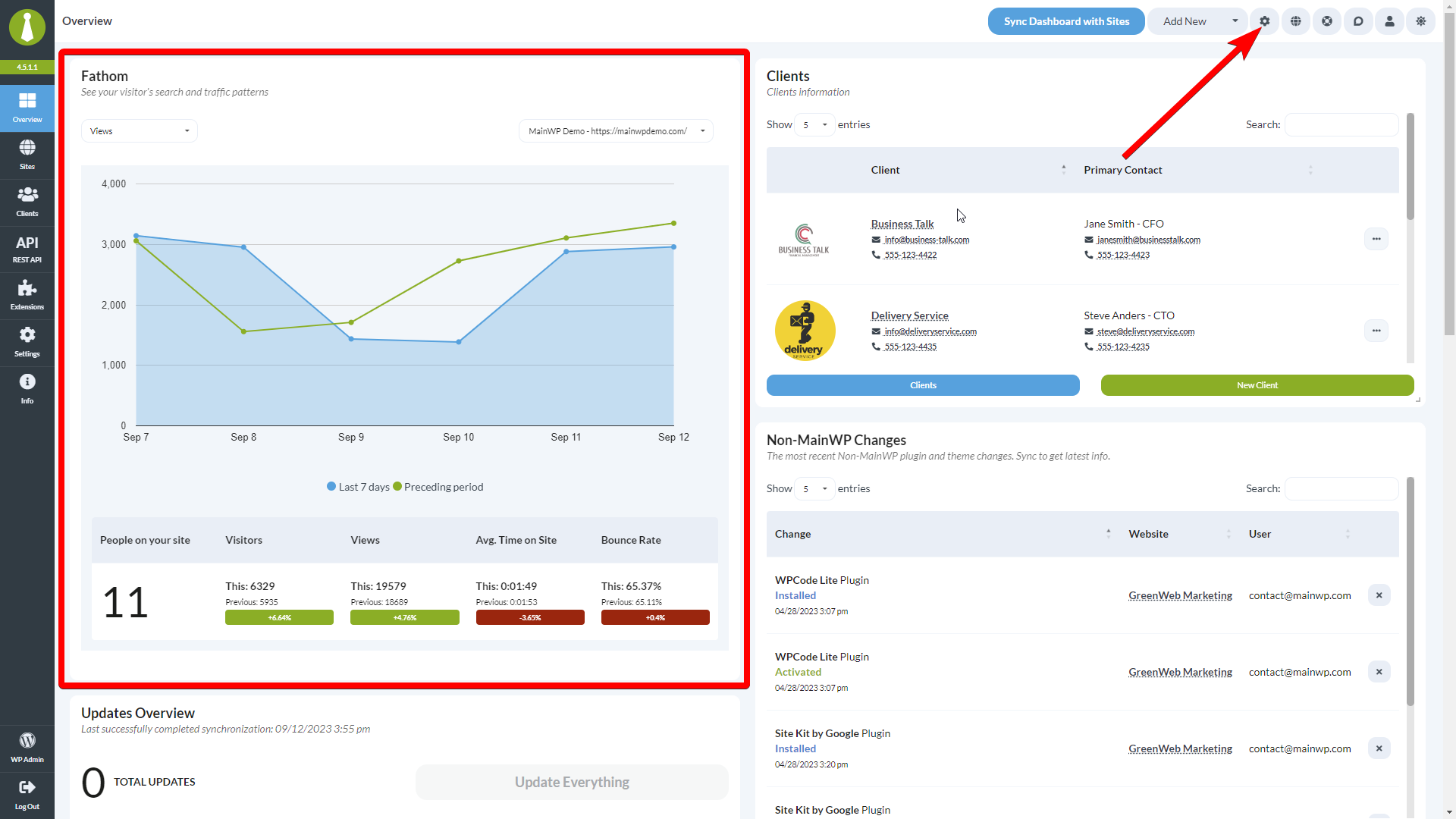
Task: Click the Search field in the Clients table
Action: (x=1341, y=124)
